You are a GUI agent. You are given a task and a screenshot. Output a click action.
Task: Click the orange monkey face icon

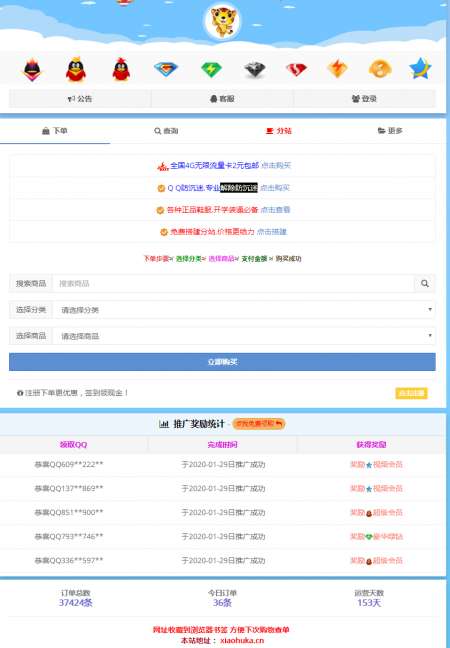380,69
